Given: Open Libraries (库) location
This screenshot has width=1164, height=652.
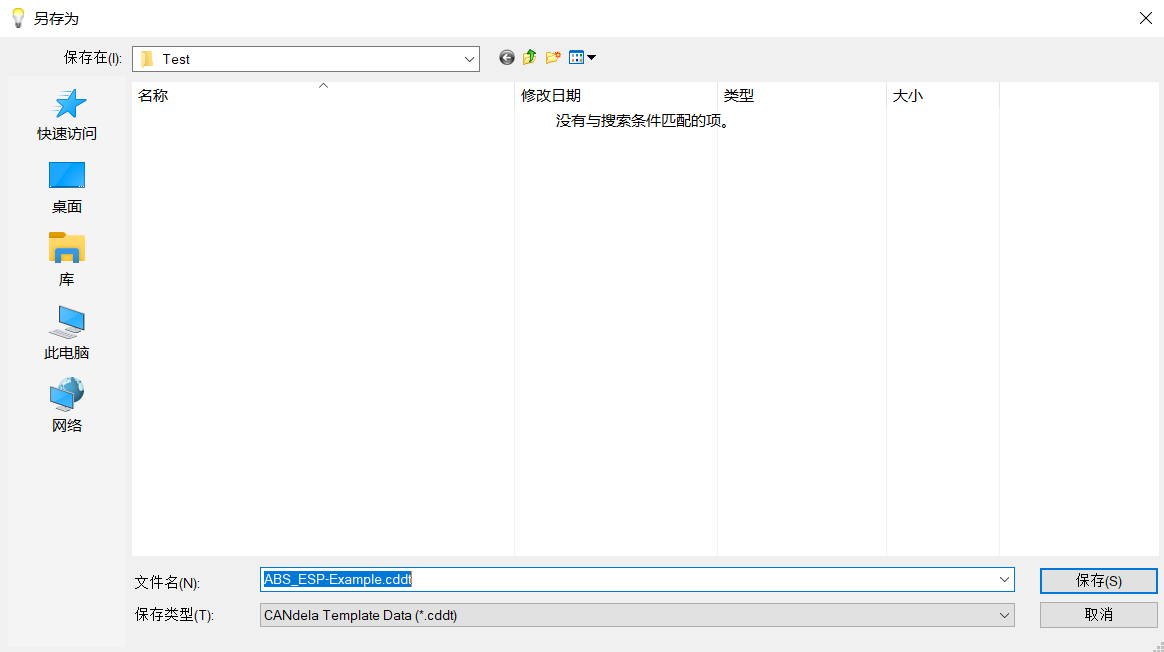Looking at the screenshot, I should (x=67, y=261).
